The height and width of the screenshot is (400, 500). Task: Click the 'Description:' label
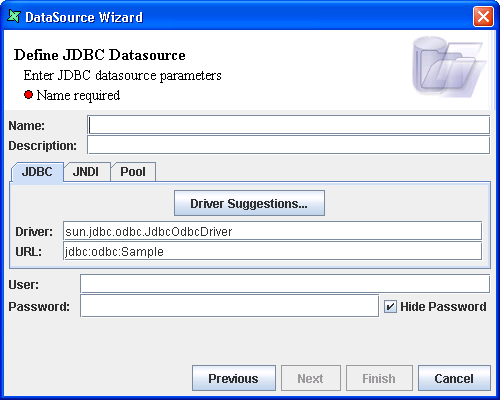42,146
